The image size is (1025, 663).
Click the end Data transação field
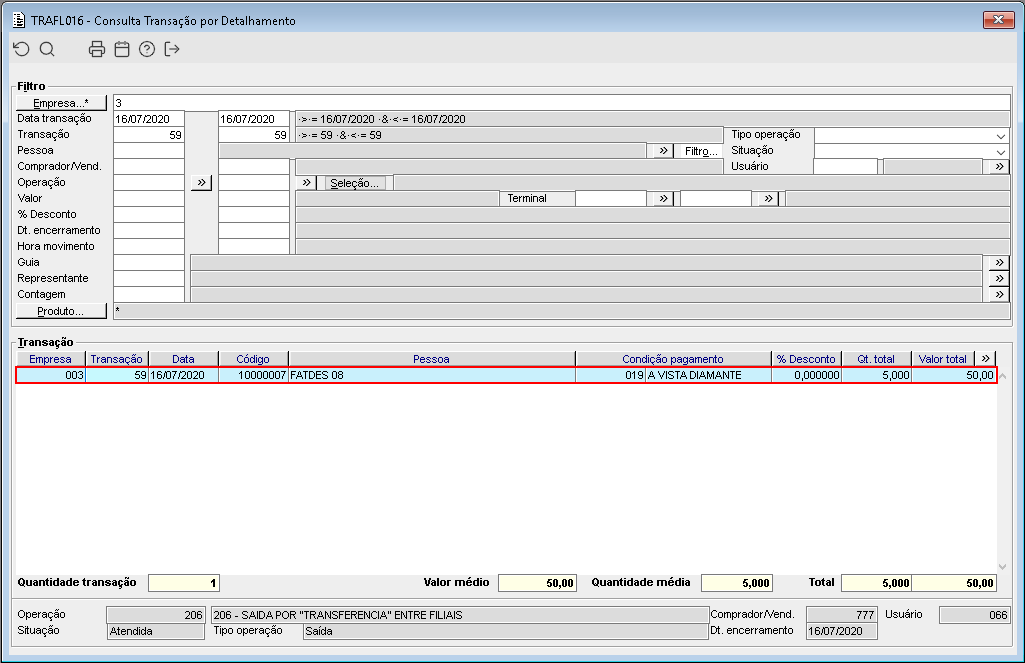pos(254,119)
